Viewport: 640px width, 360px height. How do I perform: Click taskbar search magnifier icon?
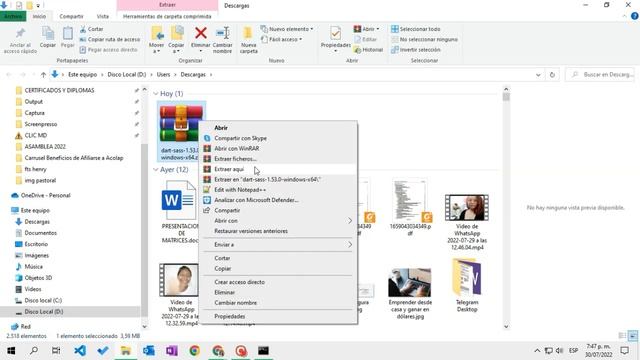34,350
